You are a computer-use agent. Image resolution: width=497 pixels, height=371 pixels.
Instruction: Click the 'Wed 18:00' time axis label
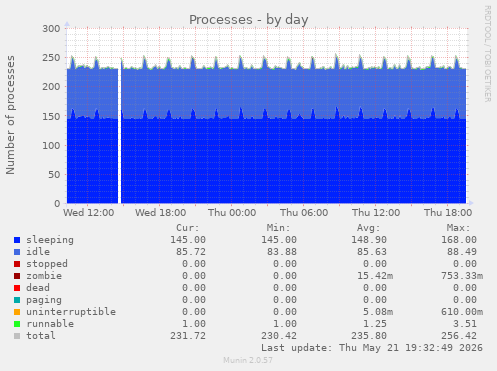[160, 213]
